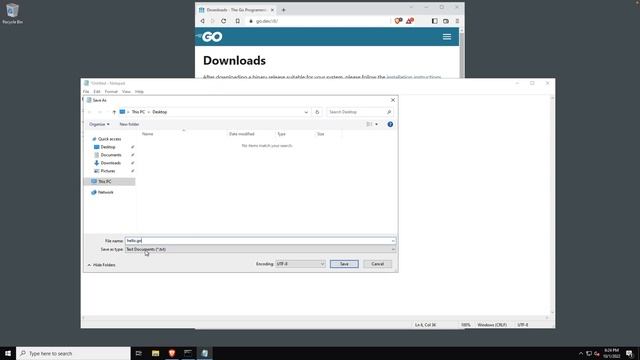640x360 pixels.
Task: Show hidden system tray icons
Action: click(581, 353)
